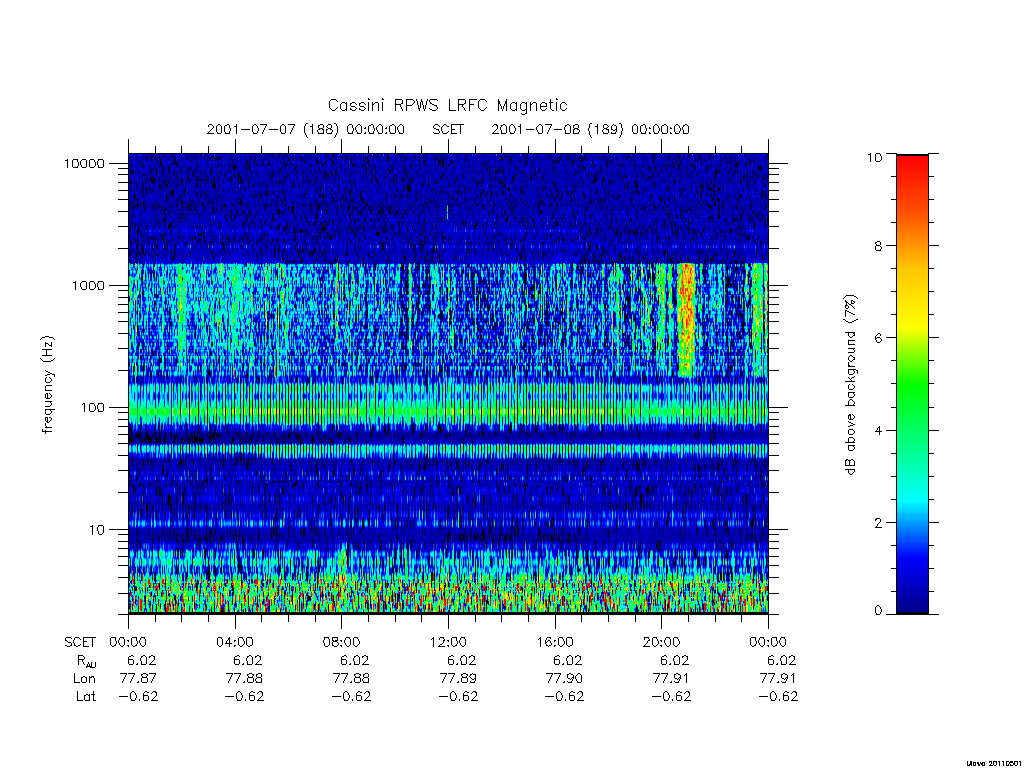Click the intense red burst near 21:00
Screen dimensions: 1024x768
pyautogui.click(x=686, y=320)
